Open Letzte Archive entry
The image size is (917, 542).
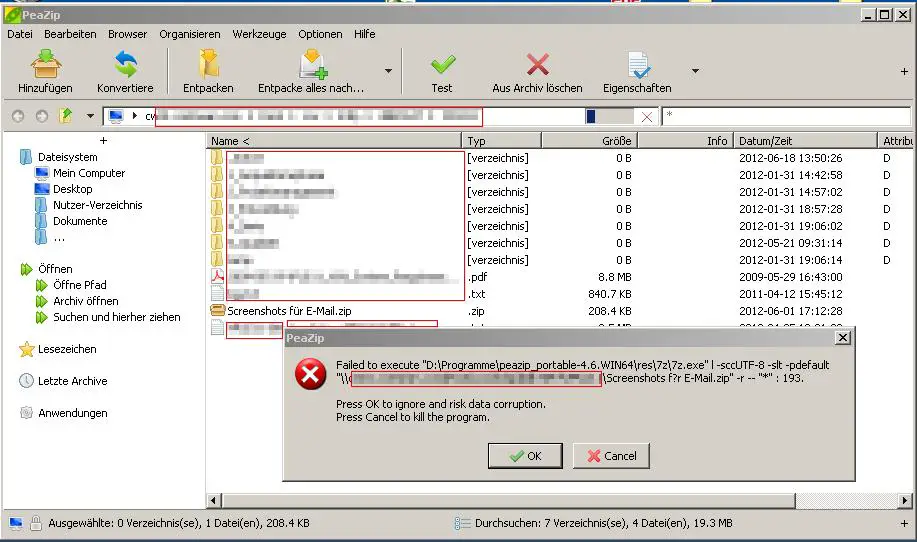73,381
